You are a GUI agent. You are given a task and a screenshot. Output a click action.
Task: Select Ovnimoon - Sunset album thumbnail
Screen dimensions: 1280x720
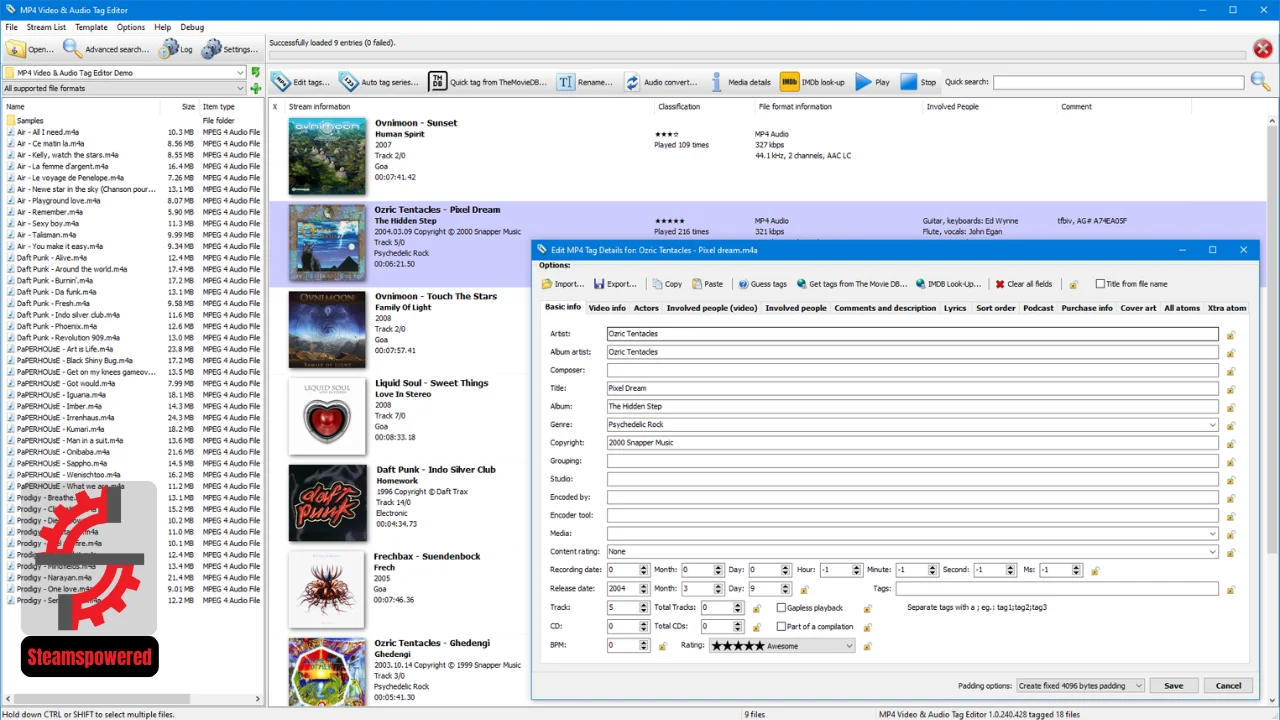pyautogui.click(x=327, y=156)
